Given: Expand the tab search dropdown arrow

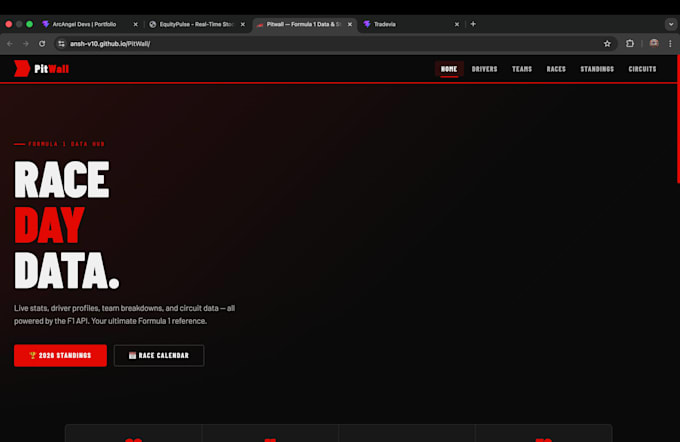Looking at the screenshot, I should pyautogui.click(x=671, y=24).
